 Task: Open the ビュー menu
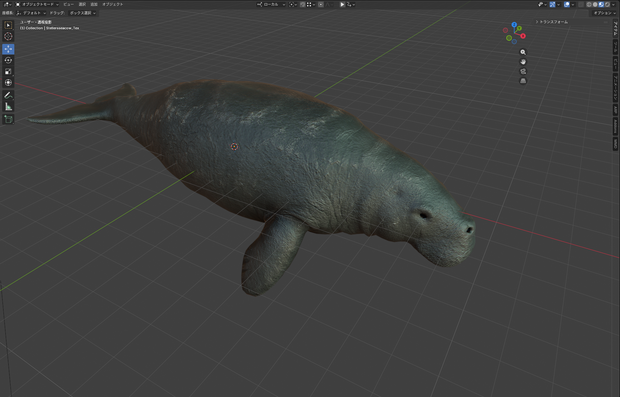click(x=68, y=4)
